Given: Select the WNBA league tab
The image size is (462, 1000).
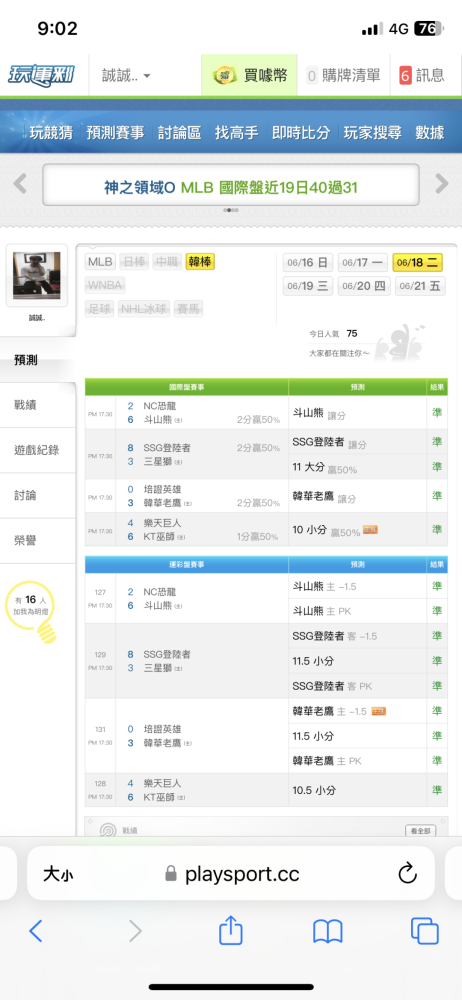Looking at the screenshot, I should (x=105, y=284).
